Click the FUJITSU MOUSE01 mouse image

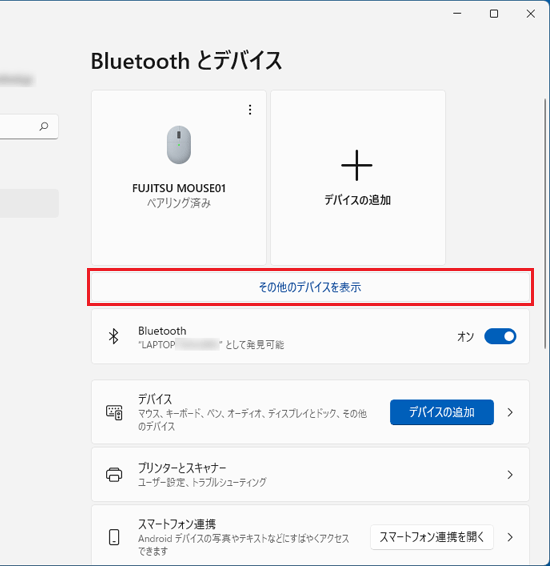click(179, 145)
